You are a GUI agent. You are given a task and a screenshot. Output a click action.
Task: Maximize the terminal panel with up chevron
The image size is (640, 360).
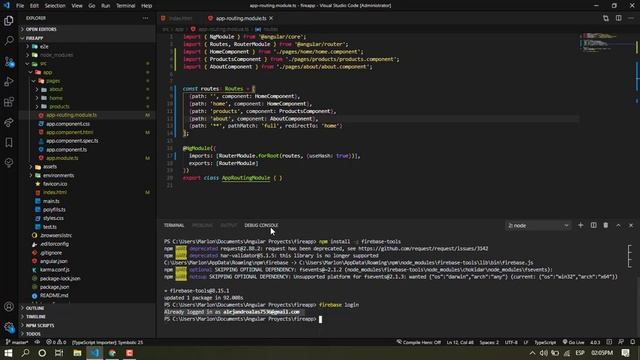618,225
